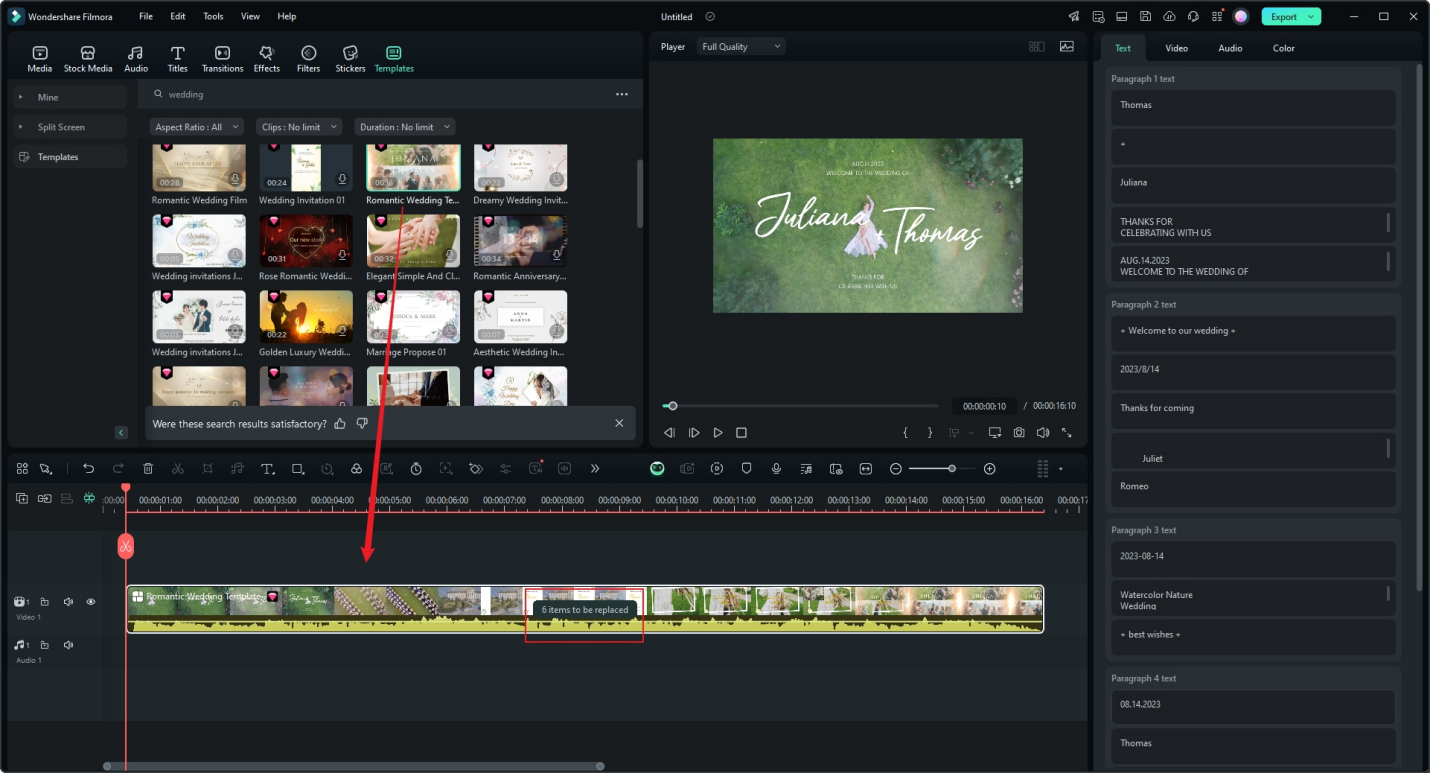Viewport: 1430px width, 773px height.
Task: Click the Delete trash can icon
Action: [148, 469]
